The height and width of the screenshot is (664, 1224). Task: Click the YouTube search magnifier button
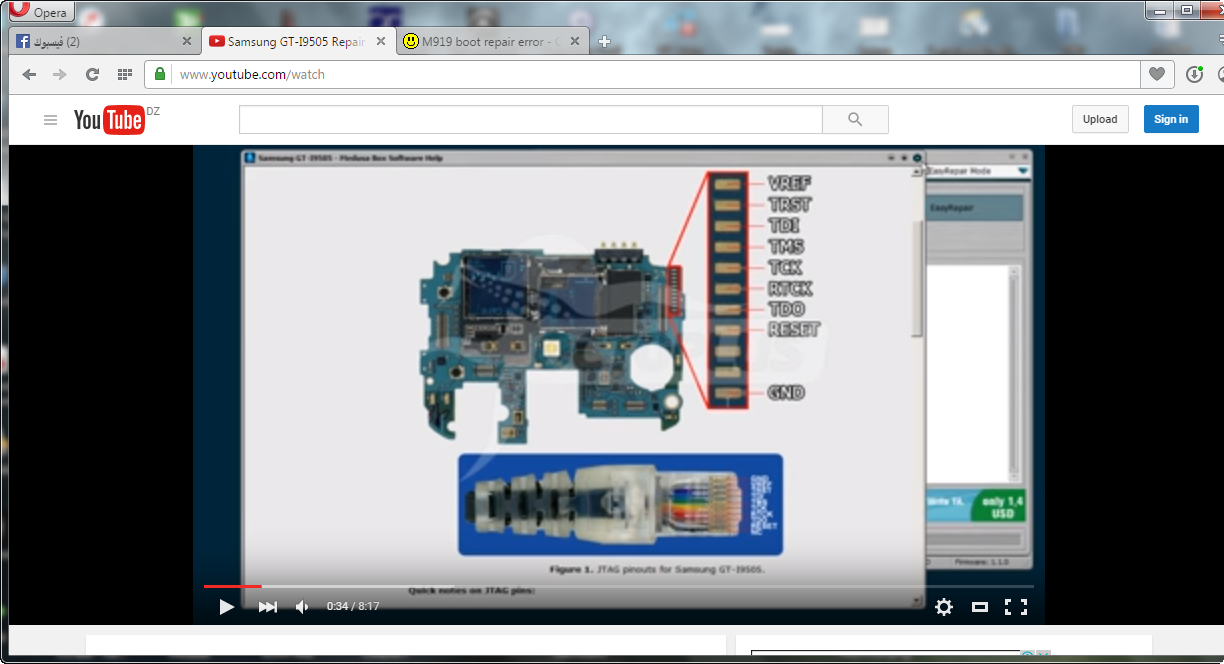click(855, 119)
